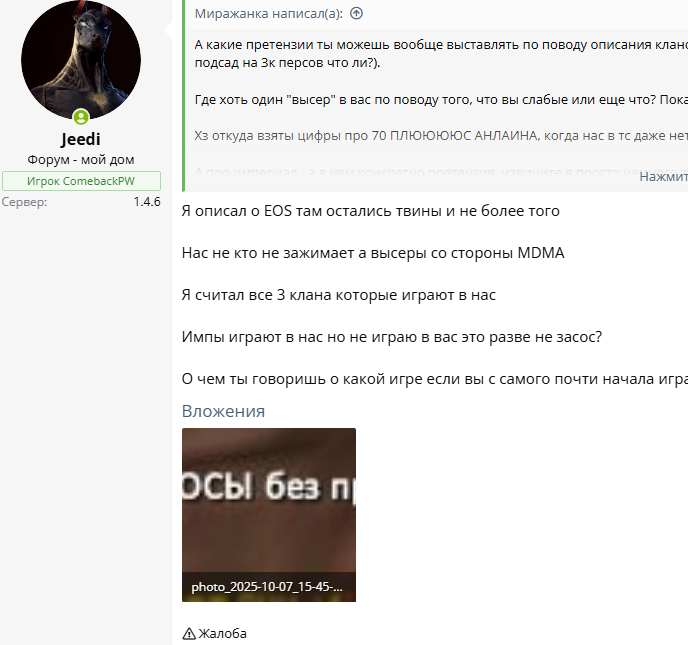
Task: Click user title 'Форум - мой дом'
Action: coord(81,159)
